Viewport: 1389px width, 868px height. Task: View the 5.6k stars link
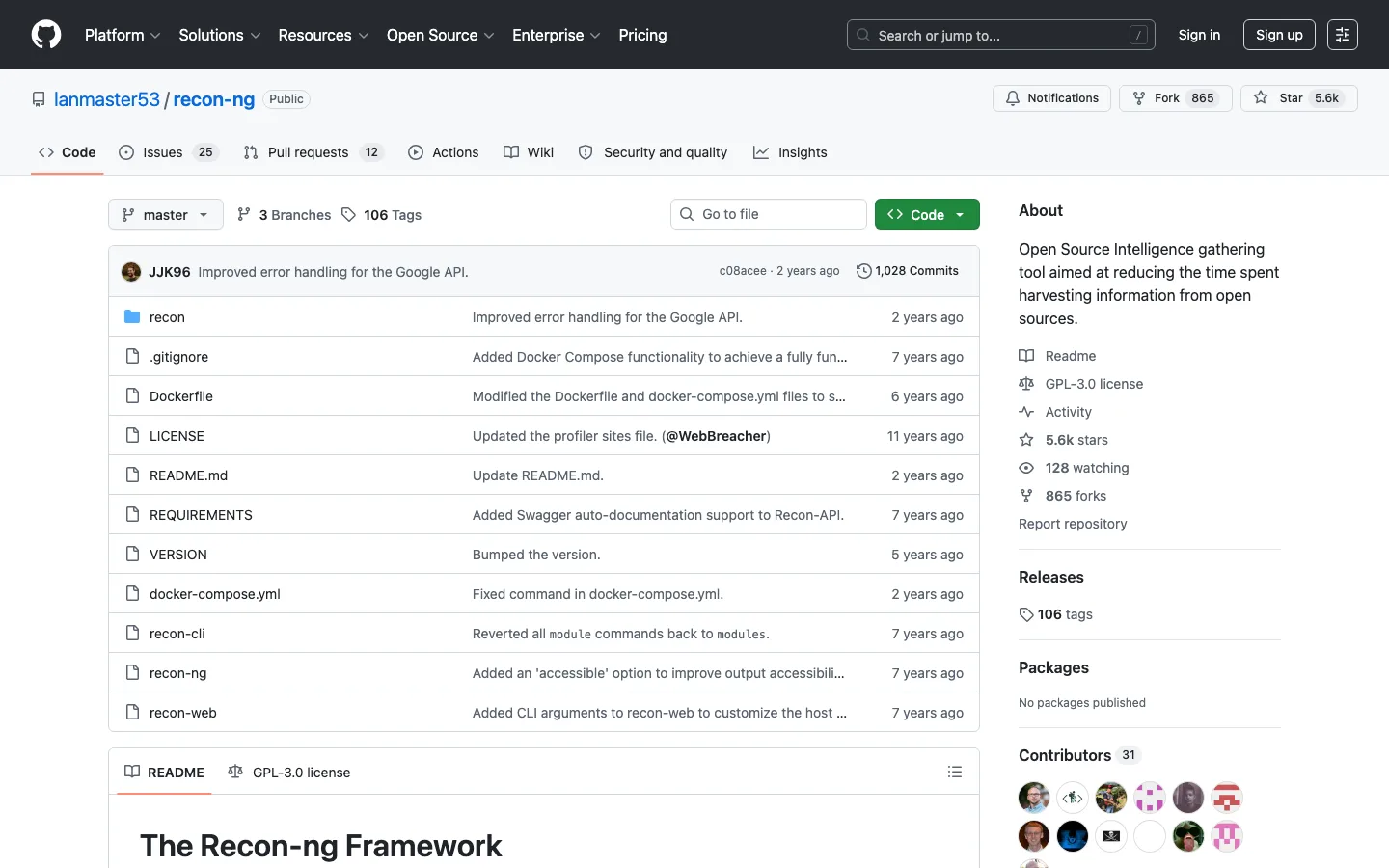(1064, 440)
